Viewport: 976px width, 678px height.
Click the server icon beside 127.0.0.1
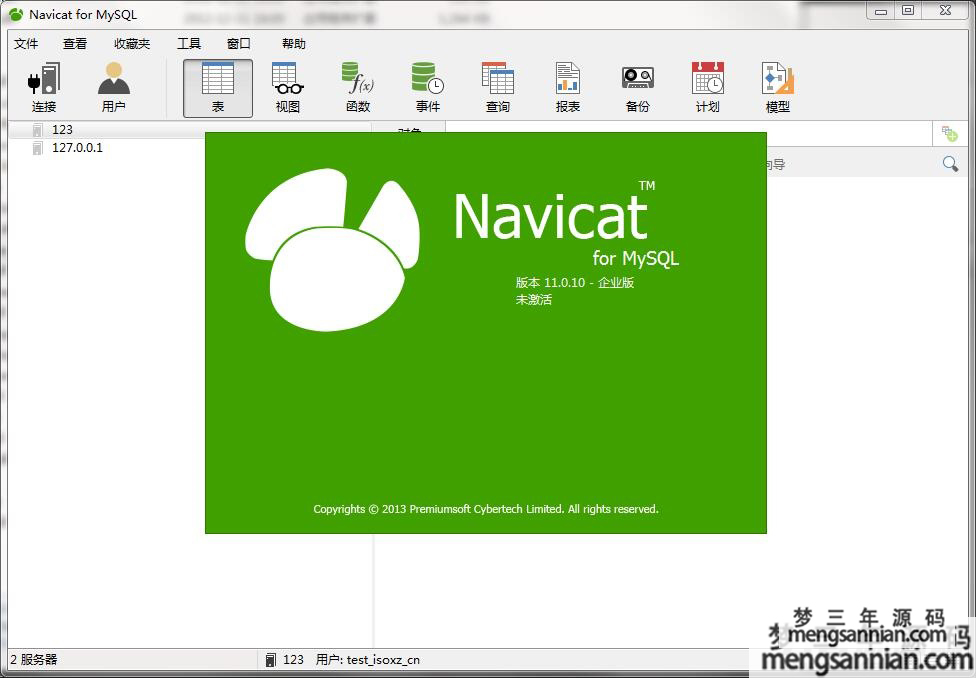tap(37, 148)
